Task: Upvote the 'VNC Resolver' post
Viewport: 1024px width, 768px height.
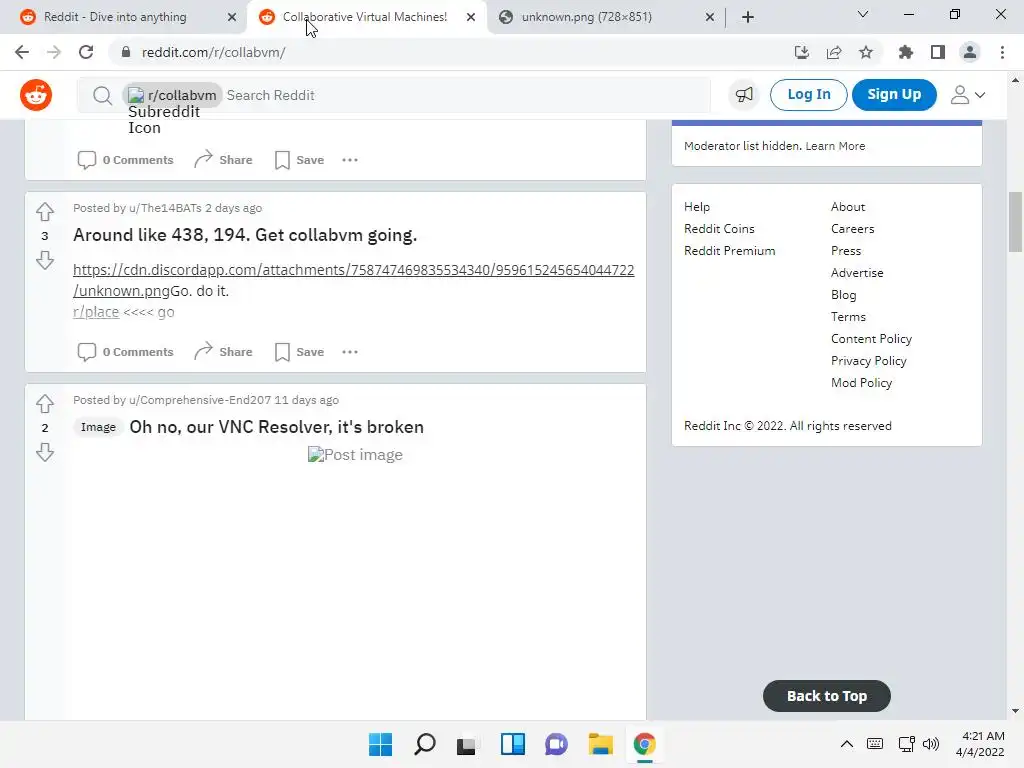Action: pos(44,403)
